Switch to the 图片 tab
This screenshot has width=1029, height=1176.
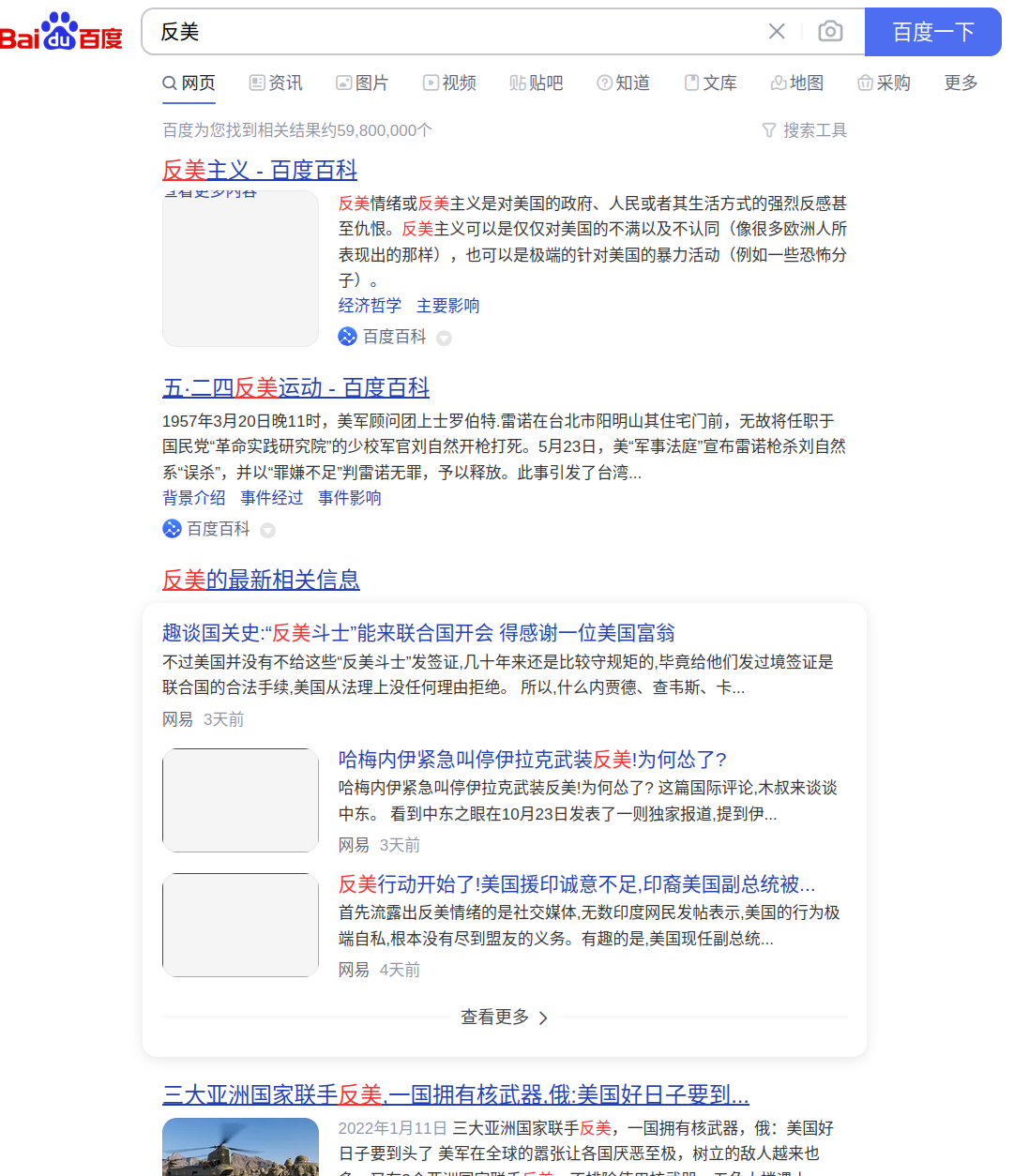click(x=362, y=83)
